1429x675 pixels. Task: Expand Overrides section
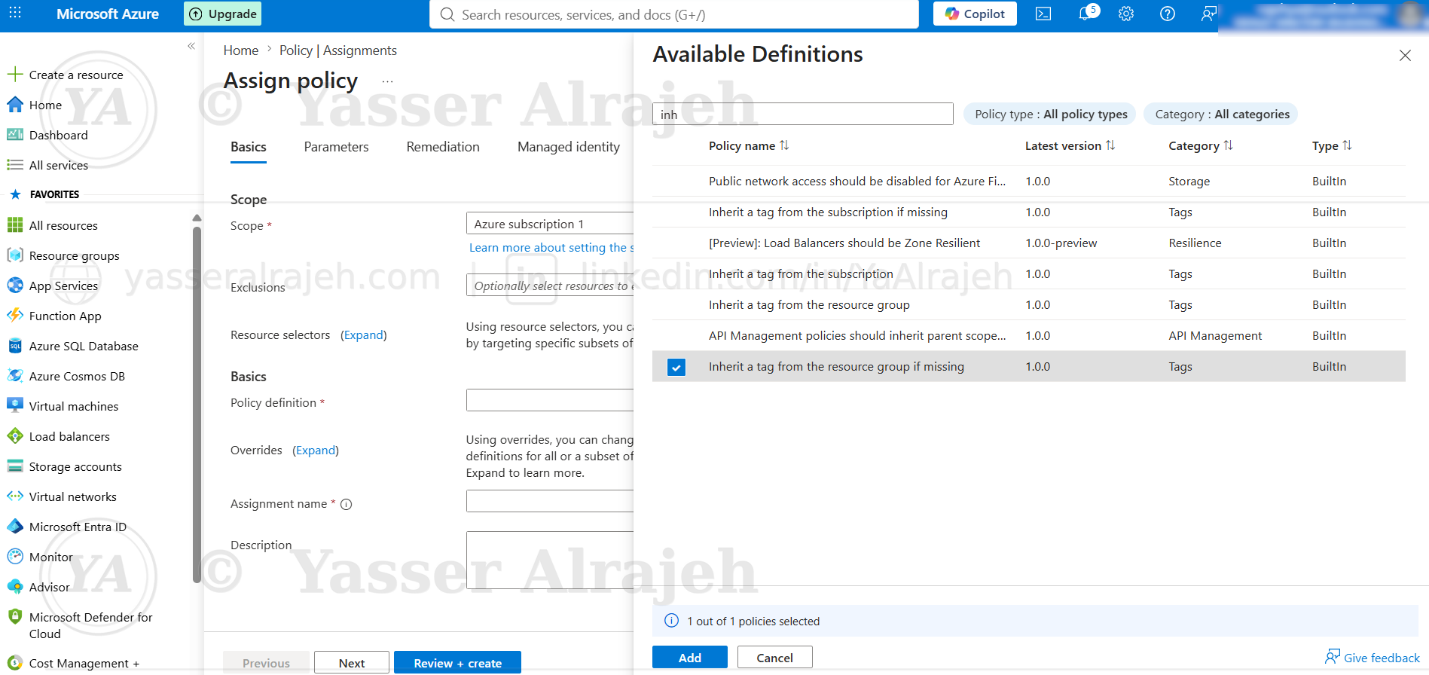pyautogui.click(x=316, y=450)
